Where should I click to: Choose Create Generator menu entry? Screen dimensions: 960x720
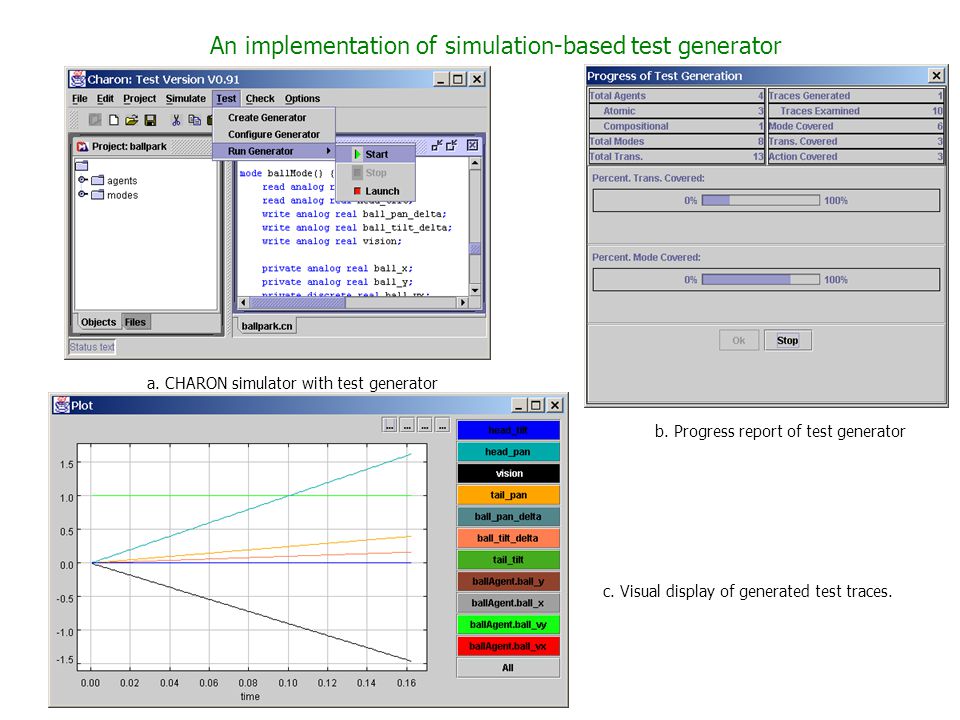point(274,118)
